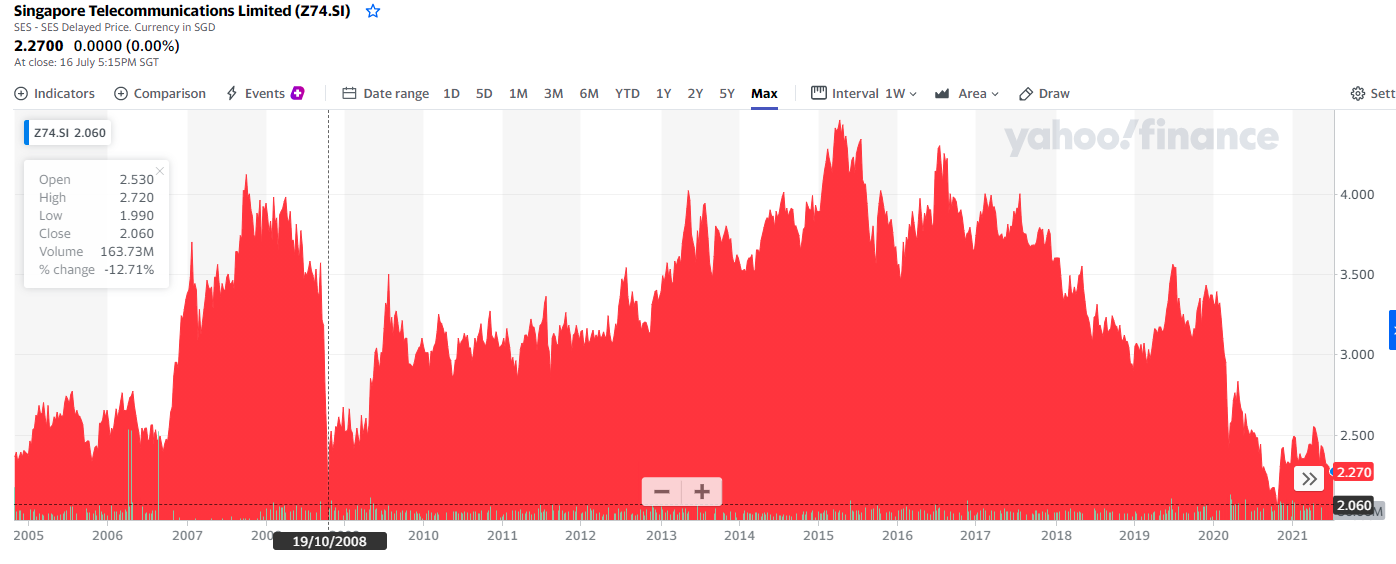1396x564 pixels.
Task: Click the Indicators plus circle icon
Action: (21, 93)
